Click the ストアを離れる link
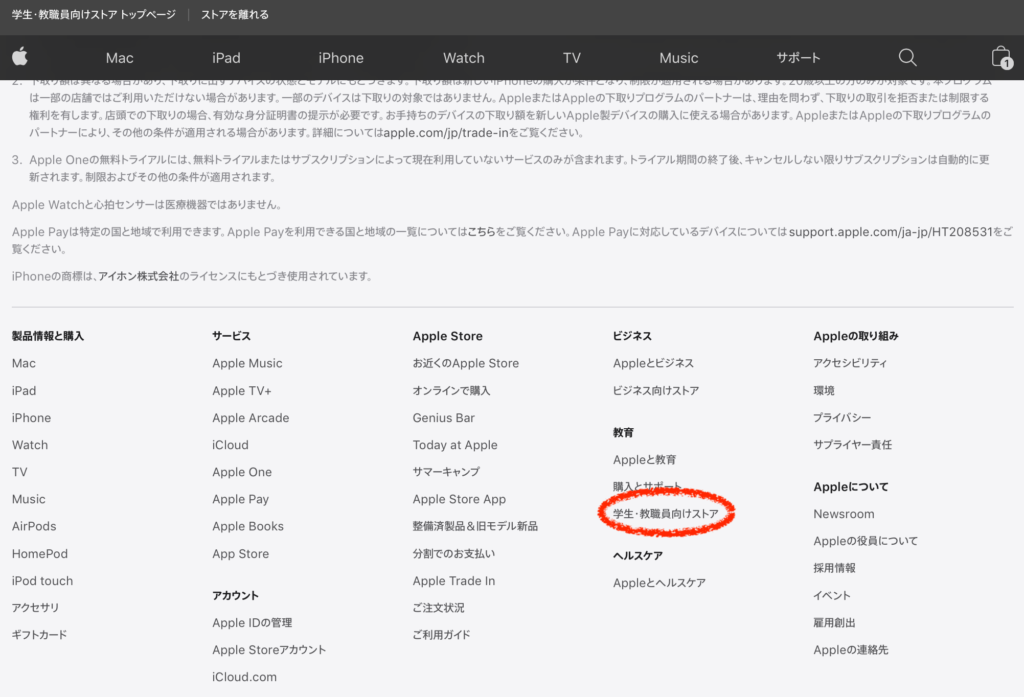Viewport: 1024px width, 697px height. (234, 14)
